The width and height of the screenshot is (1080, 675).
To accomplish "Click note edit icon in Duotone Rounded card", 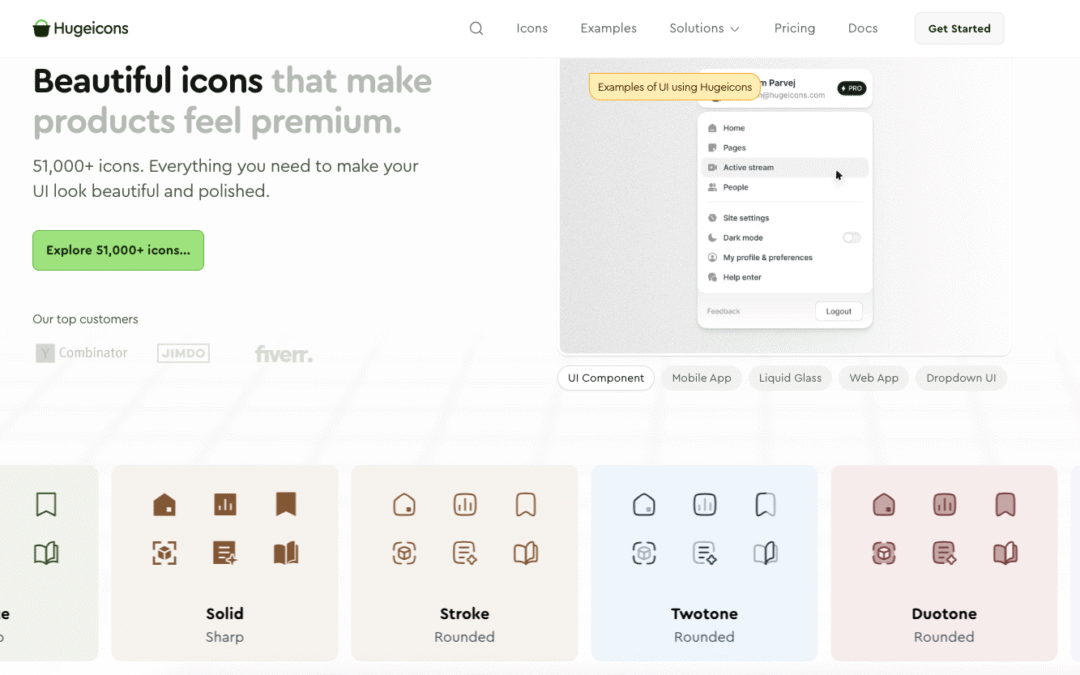I will coord(944,552).
